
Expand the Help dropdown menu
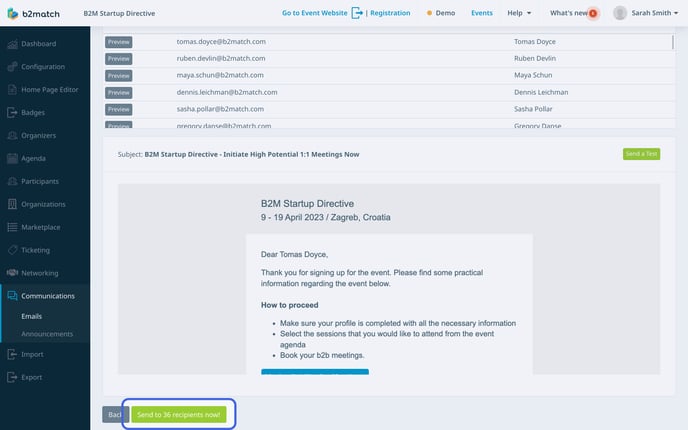pyautogui.click(x=519, y=13)
